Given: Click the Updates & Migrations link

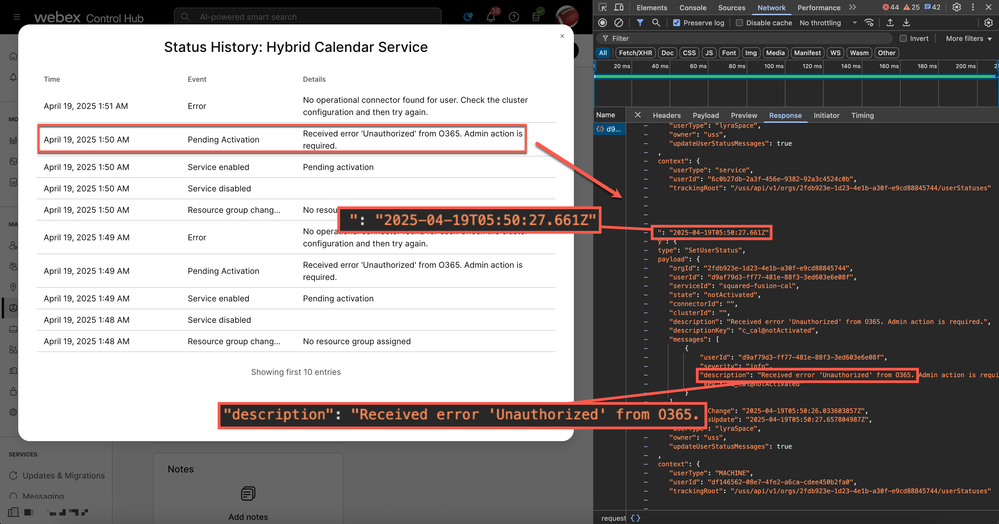Looking at the screenshot, I should pos(63,476).
